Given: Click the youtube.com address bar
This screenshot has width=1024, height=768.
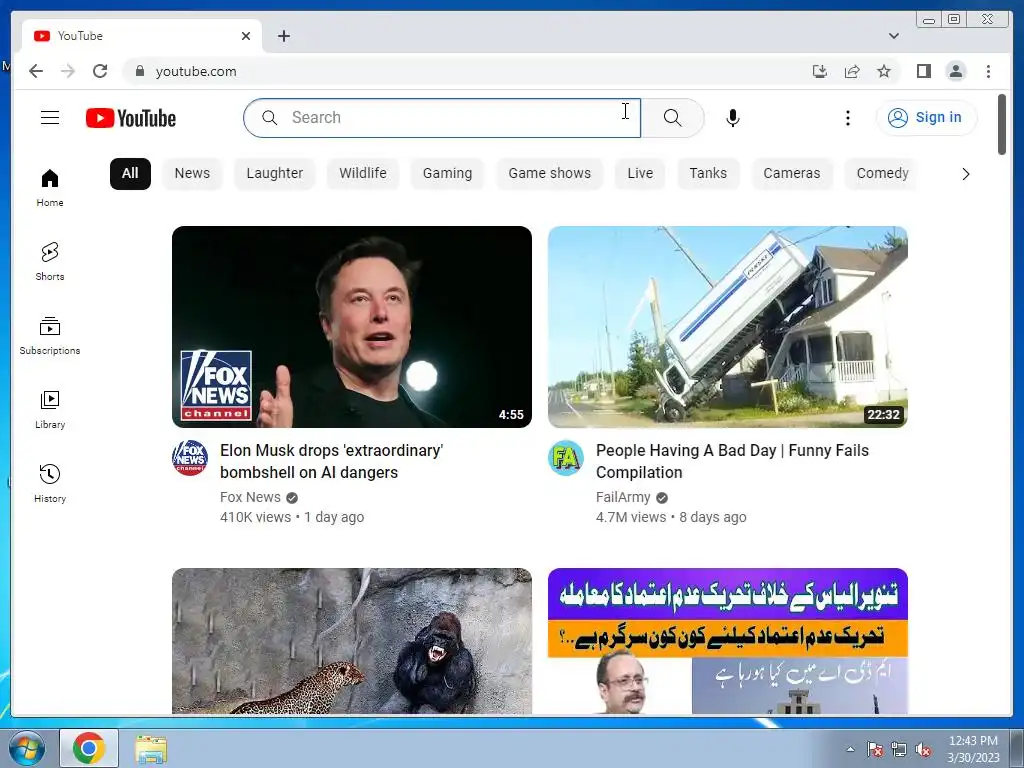Looking at the screenshot, I should pos(457,71).
